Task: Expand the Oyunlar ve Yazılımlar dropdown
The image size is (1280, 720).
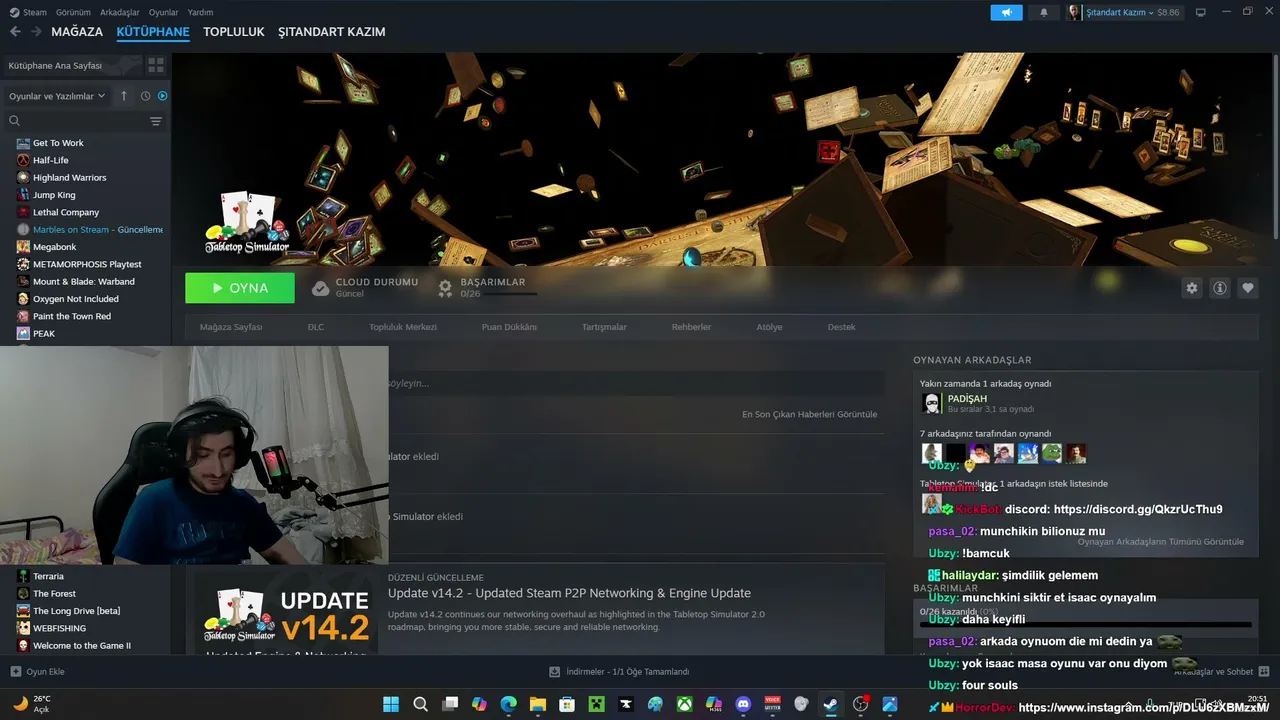Action: click(x=57, y=96)
